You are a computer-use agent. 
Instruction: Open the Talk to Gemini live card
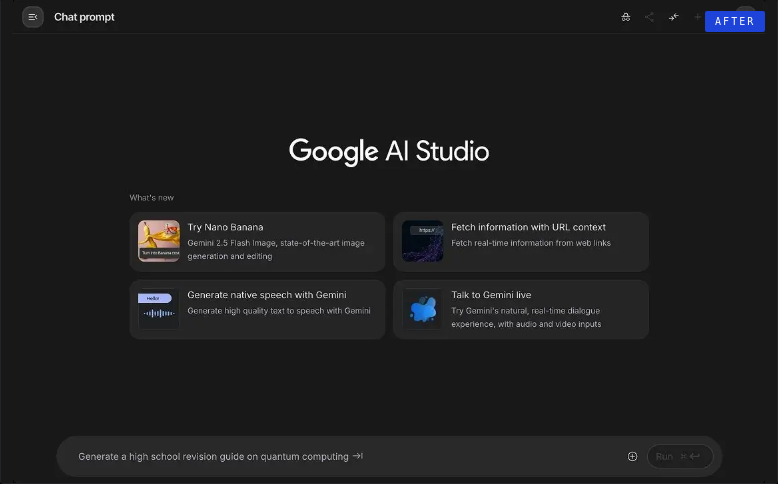(521, 309)
